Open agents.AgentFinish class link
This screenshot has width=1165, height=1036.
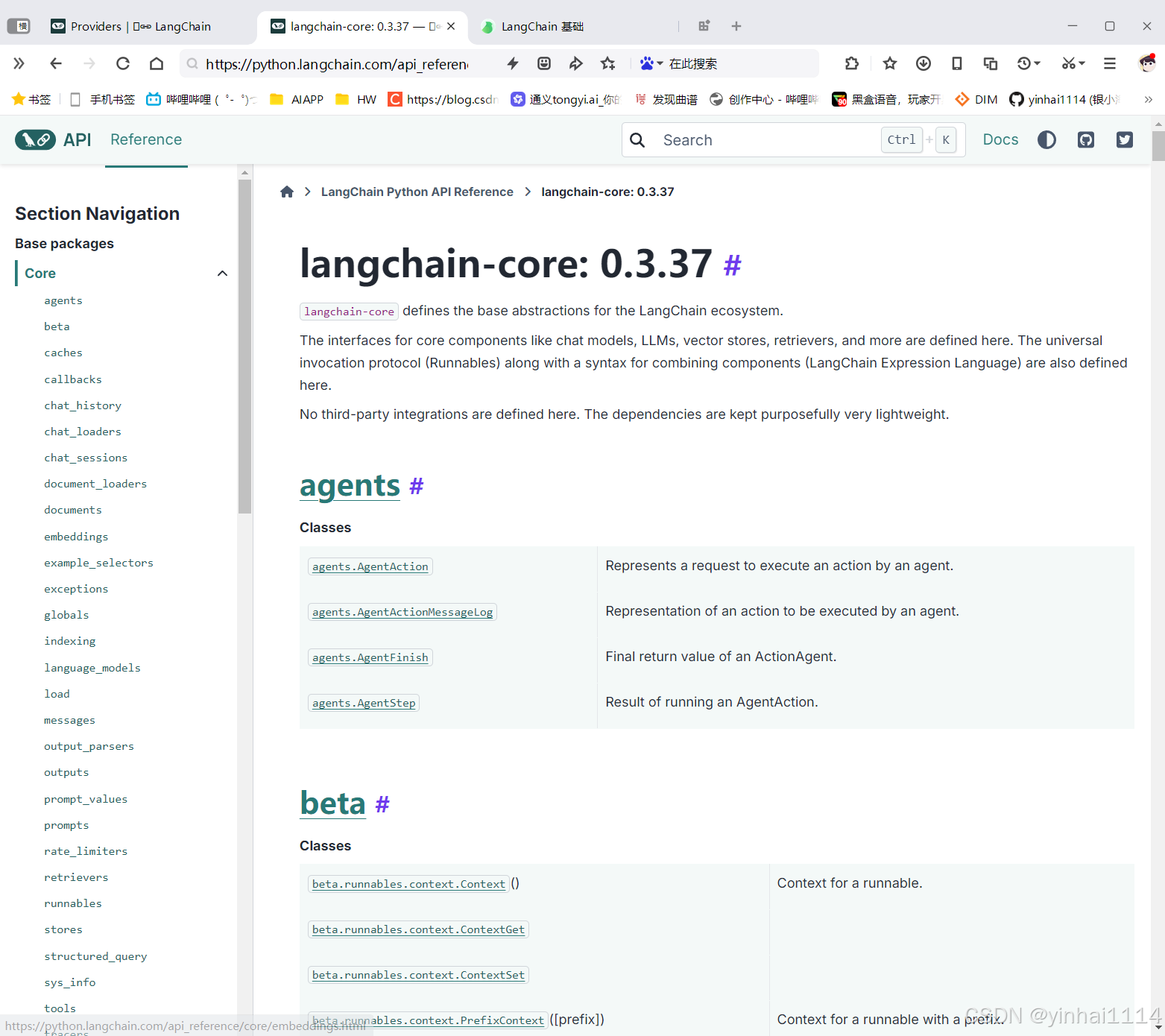point(370,657)
